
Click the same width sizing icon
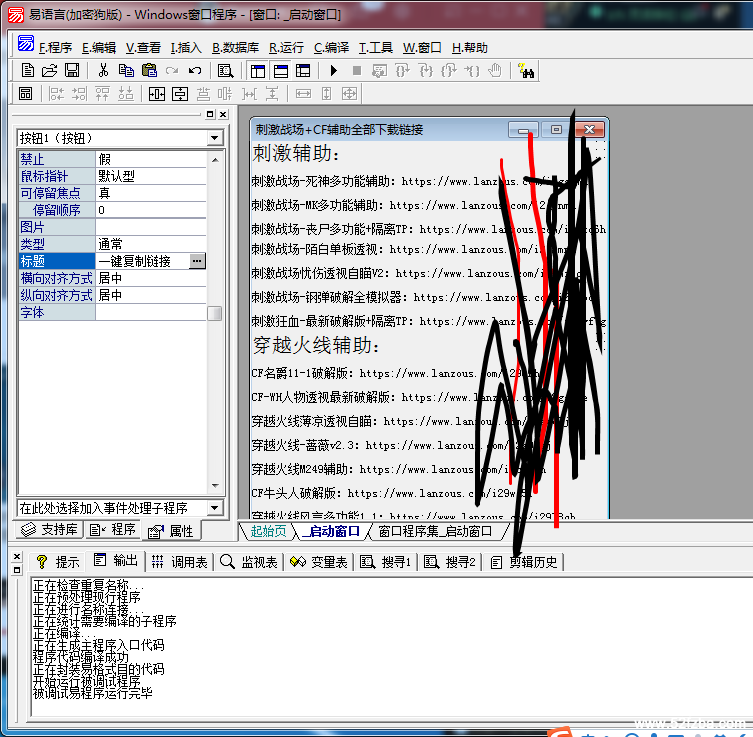pyautogui.click(x=303, y=94)
